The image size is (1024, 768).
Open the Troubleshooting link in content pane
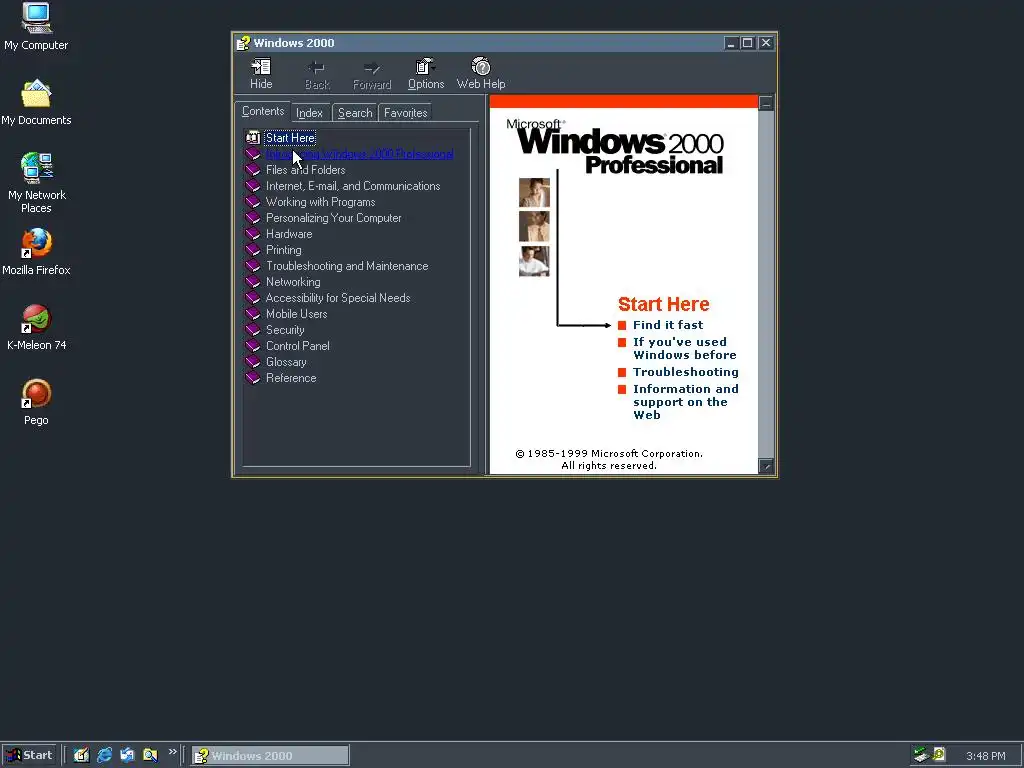pyautogui.click(x=685, y=372)
